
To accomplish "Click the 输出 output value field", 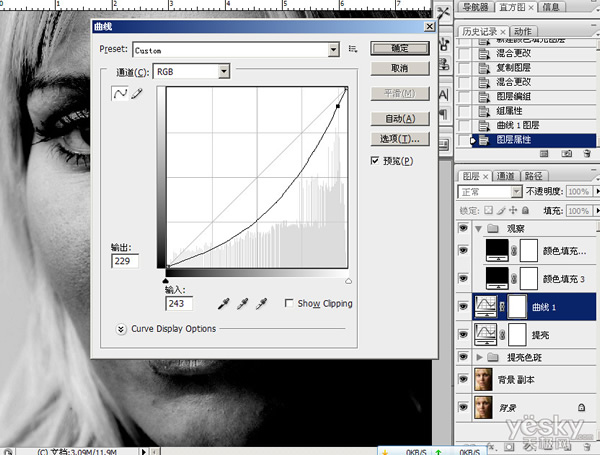I will point(125,261).
